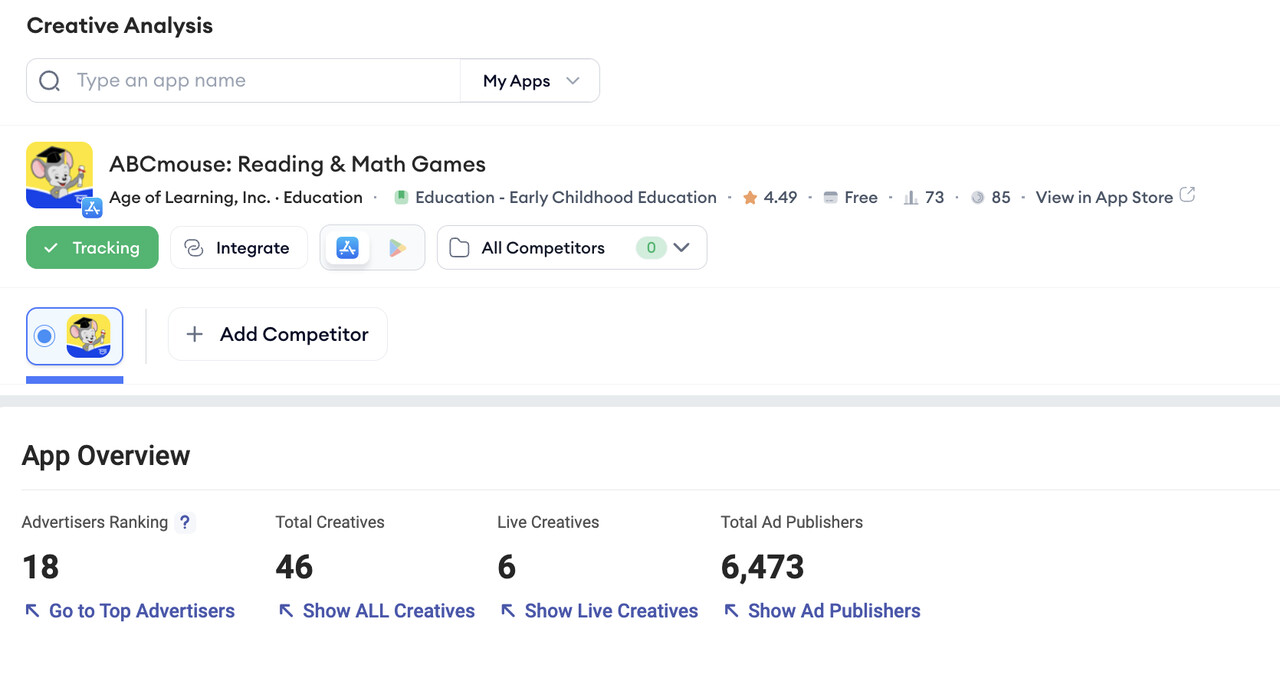
Task: Open the My Apps dropdown
Action: 530,81
